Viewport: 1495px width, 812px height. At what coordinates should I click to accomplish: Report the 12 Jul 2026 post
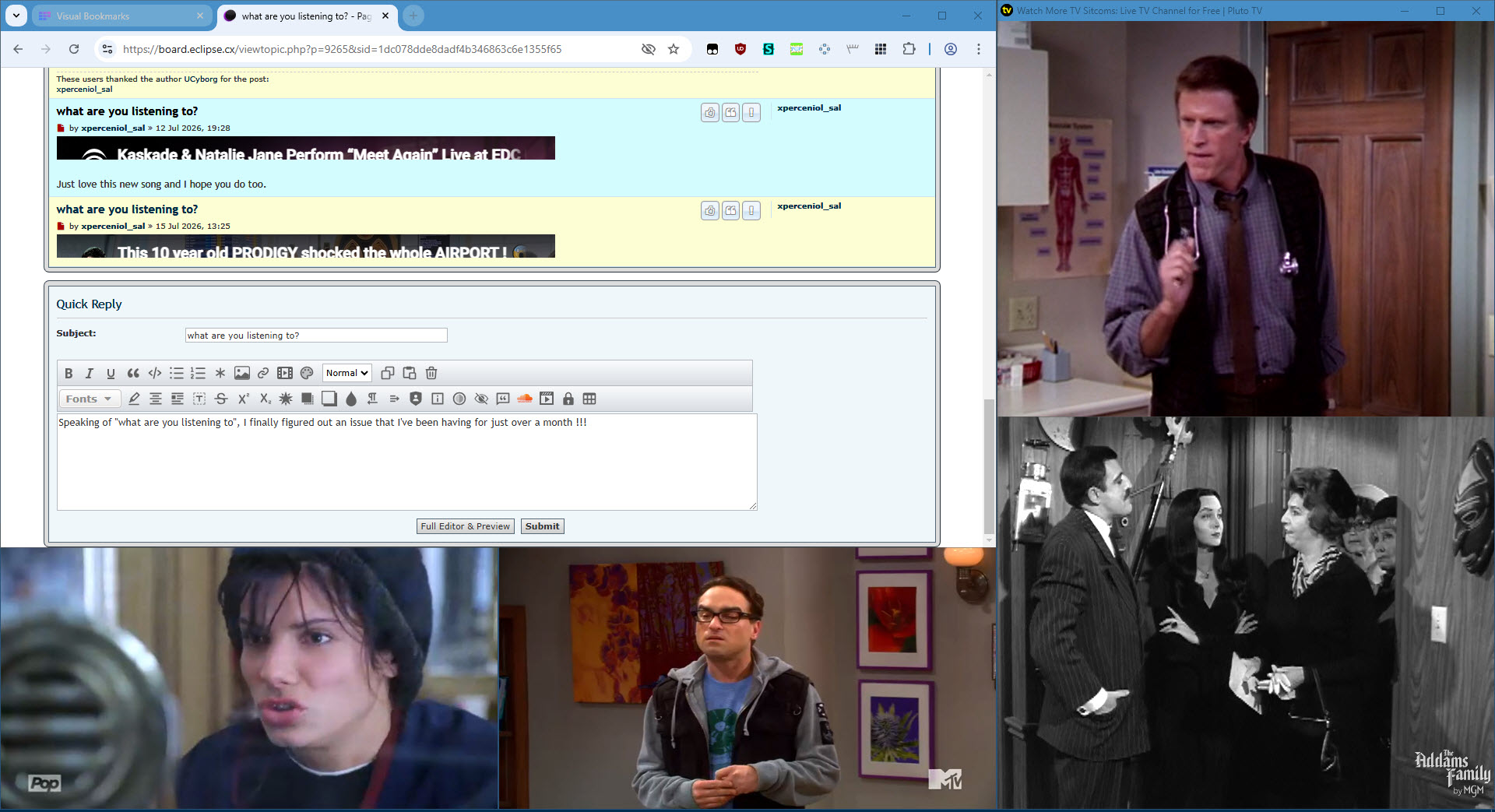click(x=751, y=113)
